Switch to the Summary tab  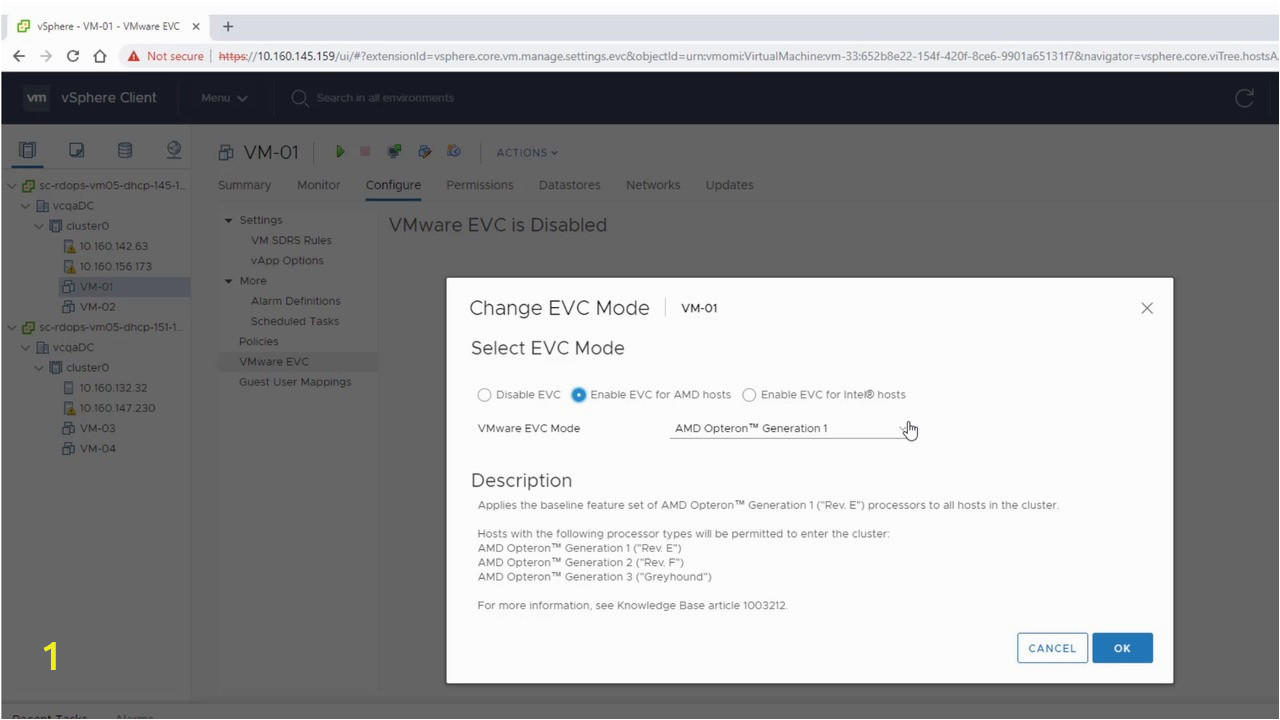pos(244,185)
